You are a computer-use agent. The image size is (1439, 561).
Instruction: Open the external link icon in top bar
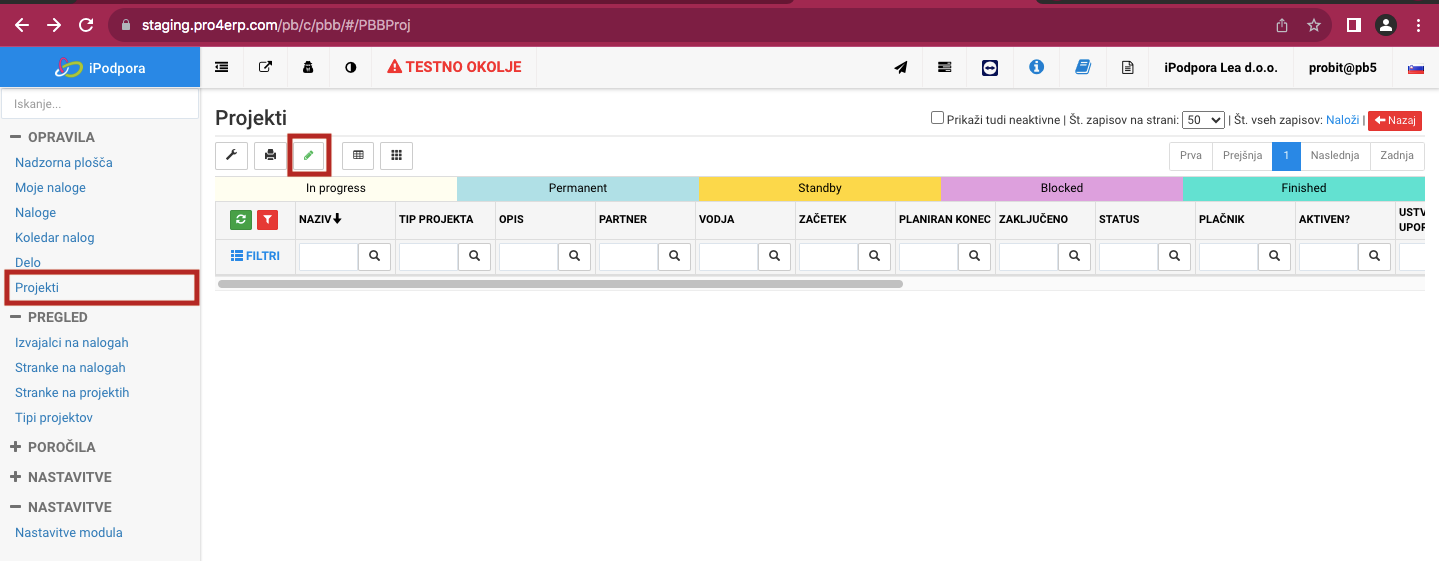point(265,67)
